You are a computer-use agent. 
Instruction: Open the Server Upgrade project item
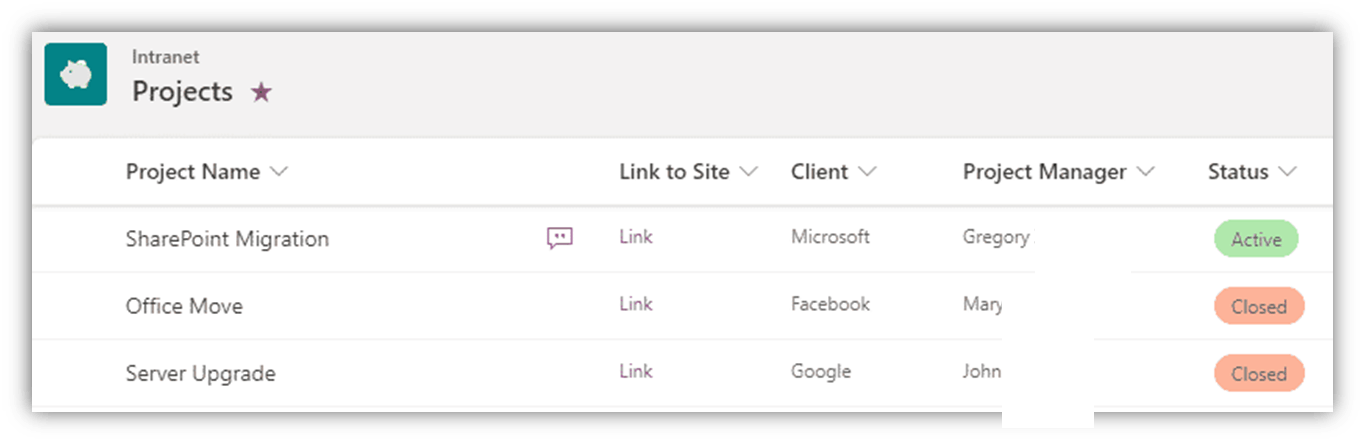point(200,373)
